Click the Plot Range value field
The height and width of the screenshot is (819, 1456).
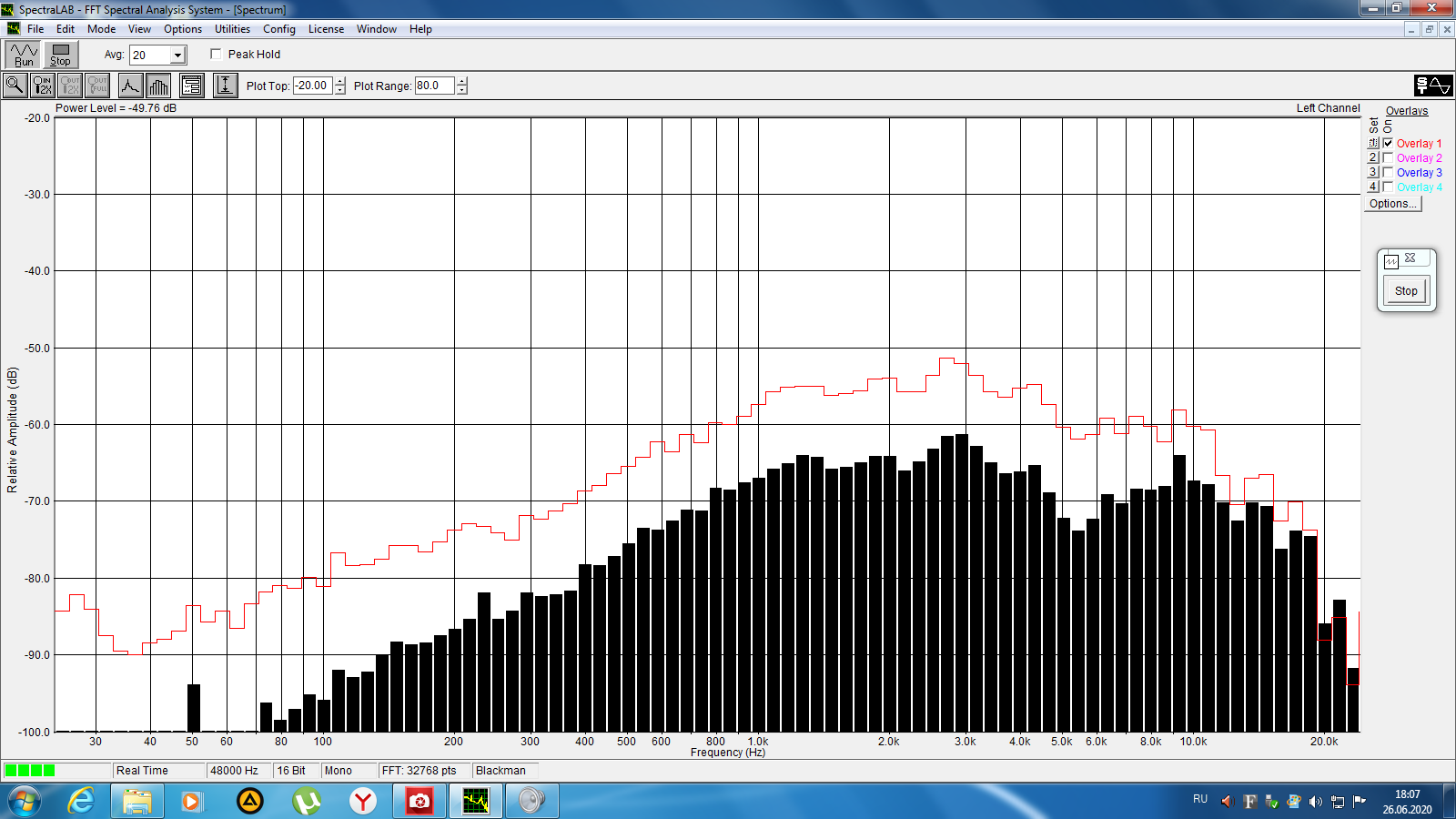tap(435, 86)
